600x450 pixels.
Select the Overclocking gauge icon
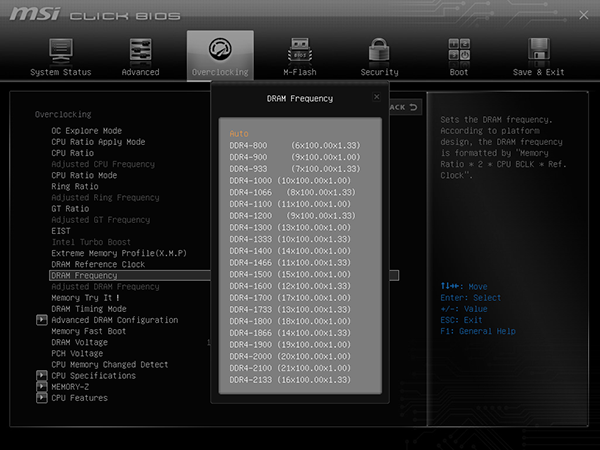pyautogui.click(x=220, y=49)
